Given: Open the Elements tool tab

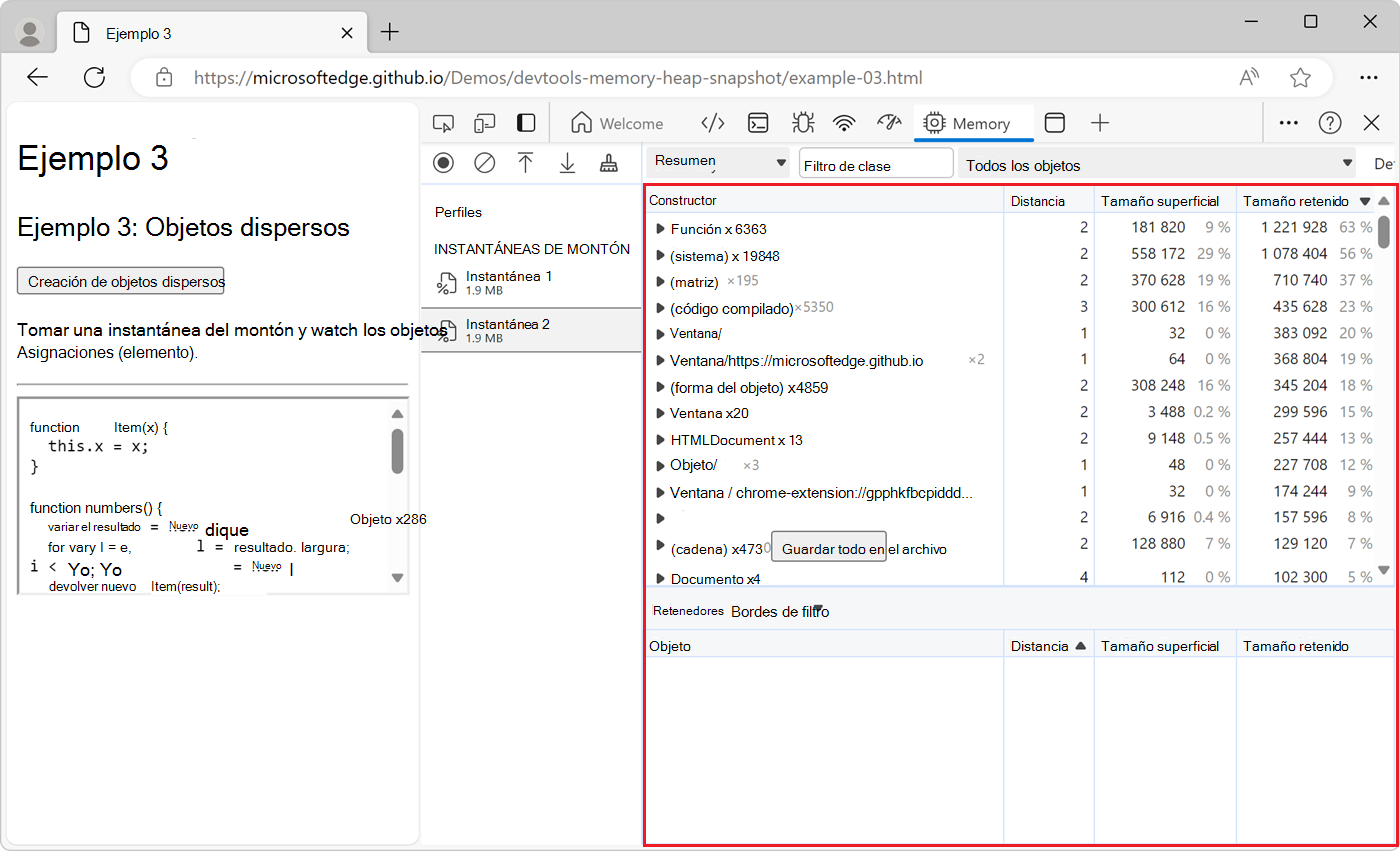Looking at the screenshot, I should 712,123.
